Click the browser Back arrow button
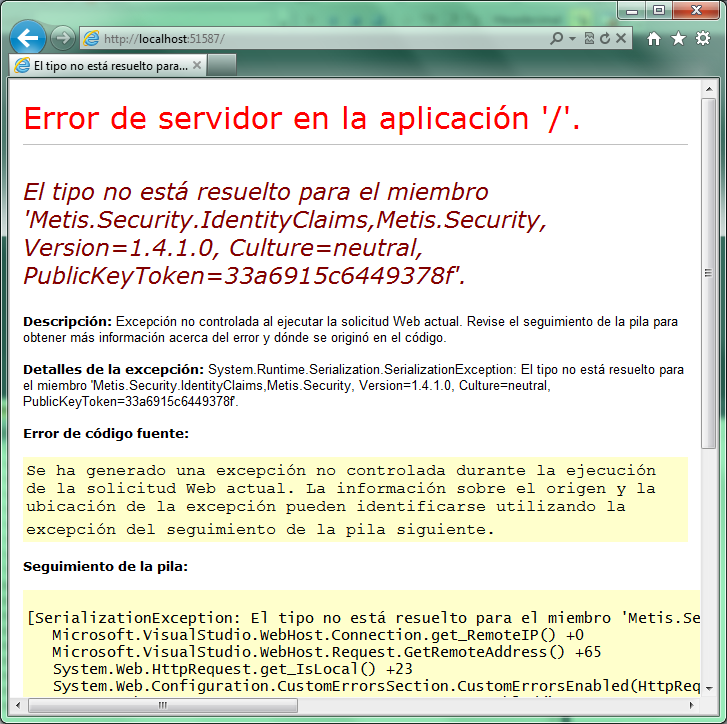This screenshot has width=727, height=724. [x=28, y=38]
